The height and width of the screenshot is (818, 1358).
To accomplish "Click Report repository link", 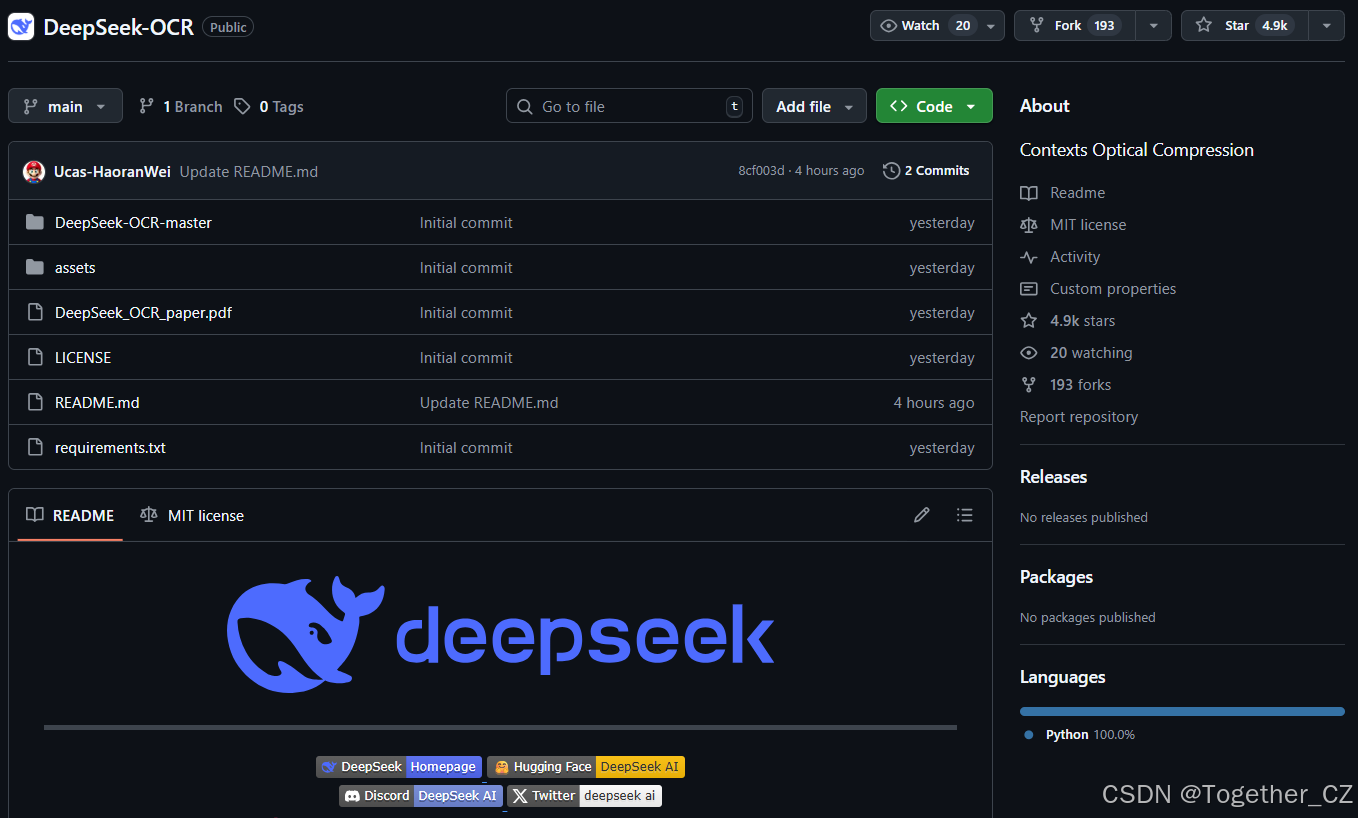I will pos(1079,417).
